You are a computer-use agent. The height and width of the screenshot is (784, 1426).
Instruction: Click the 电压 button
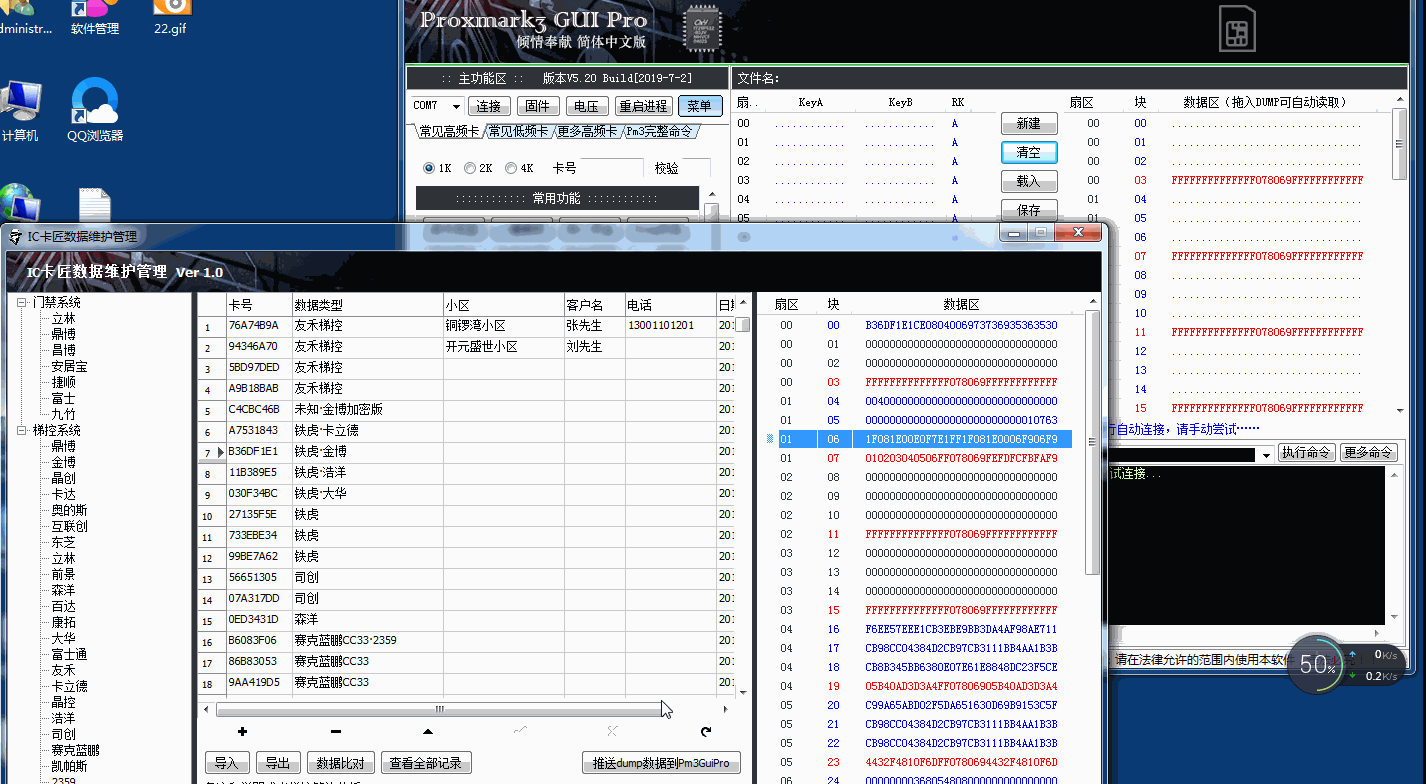pyautogui.click(x=586, y=106)
